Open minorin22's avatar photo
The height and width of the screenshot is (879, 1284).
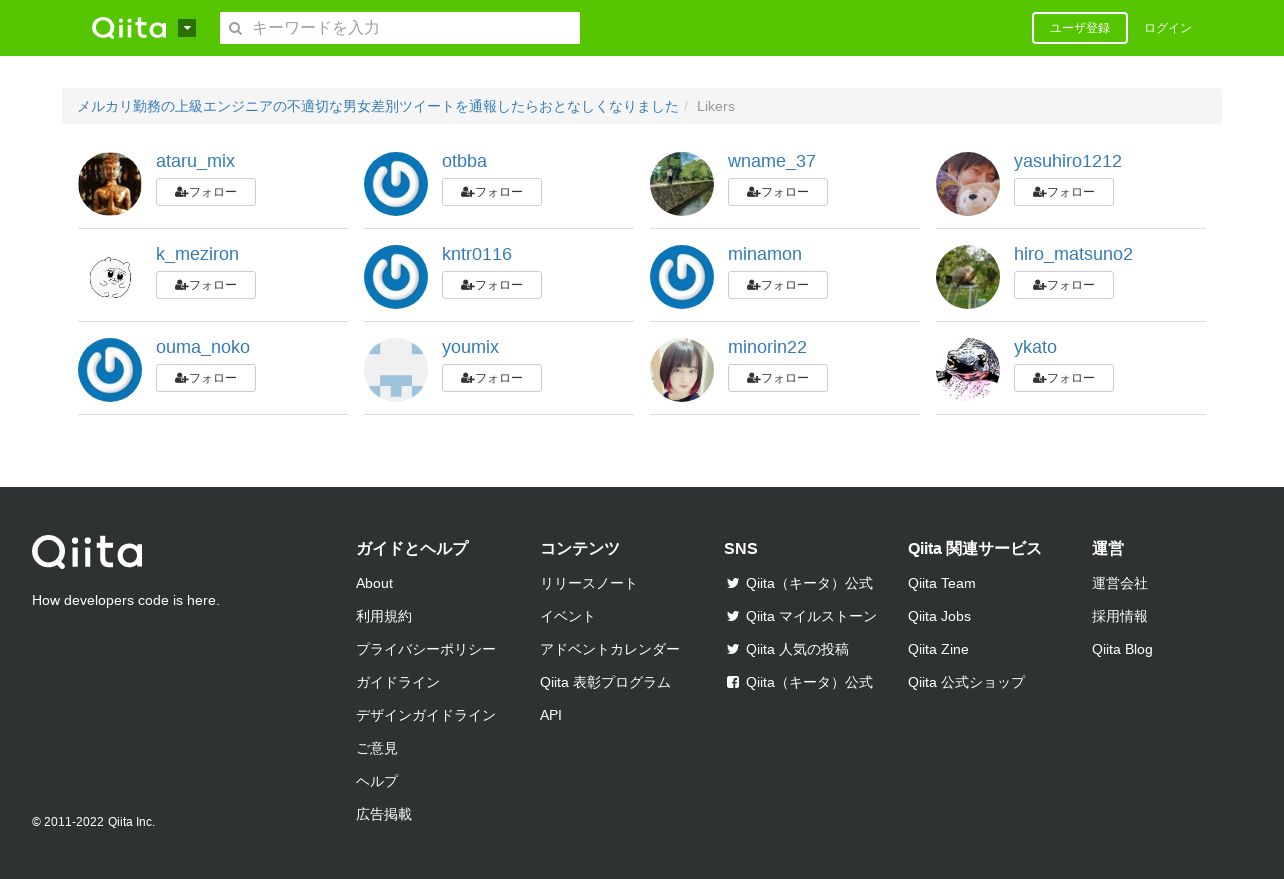(x=682, y=370)
